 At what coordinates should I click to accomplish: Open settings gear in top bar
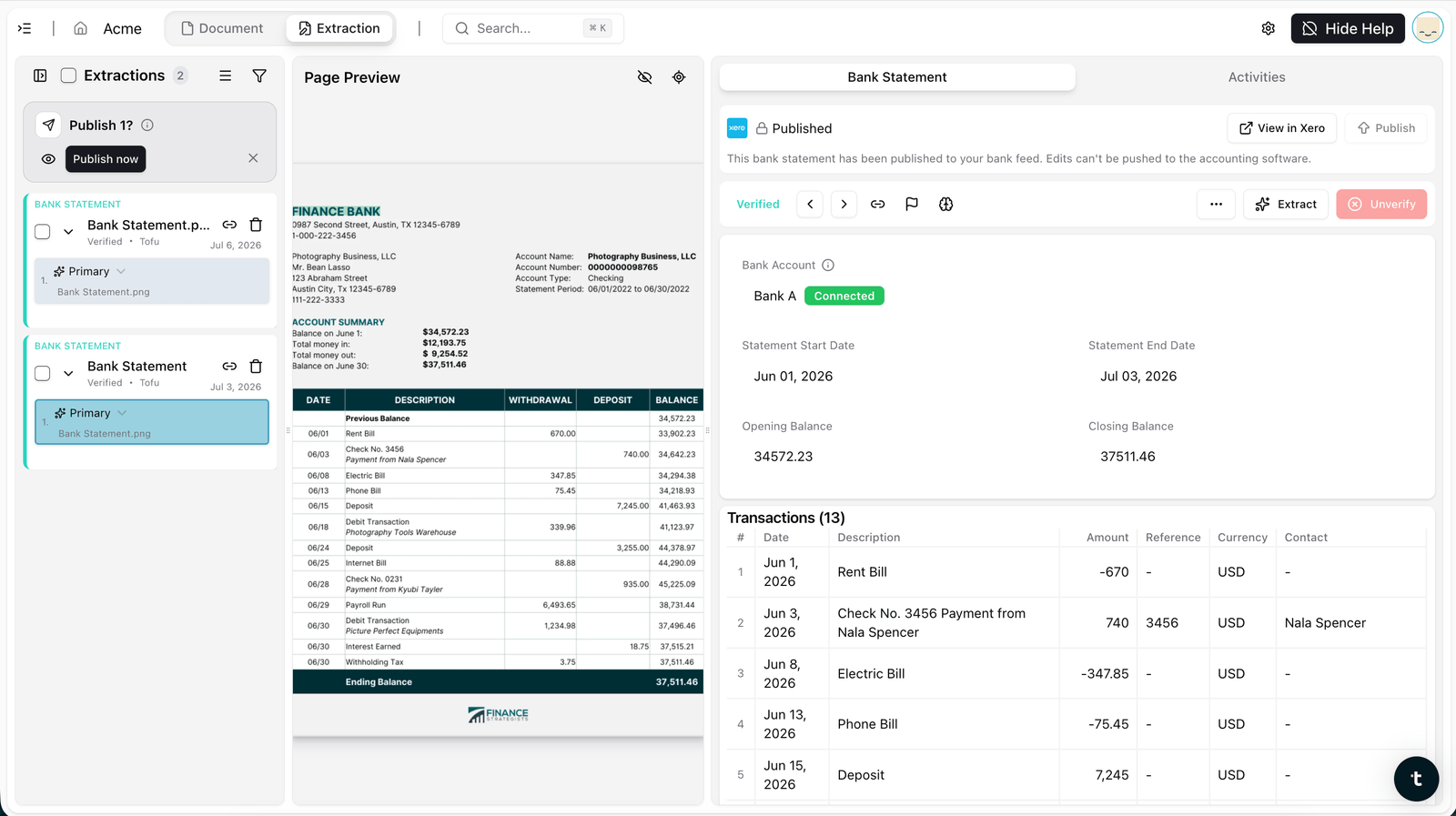point(1268,28)
